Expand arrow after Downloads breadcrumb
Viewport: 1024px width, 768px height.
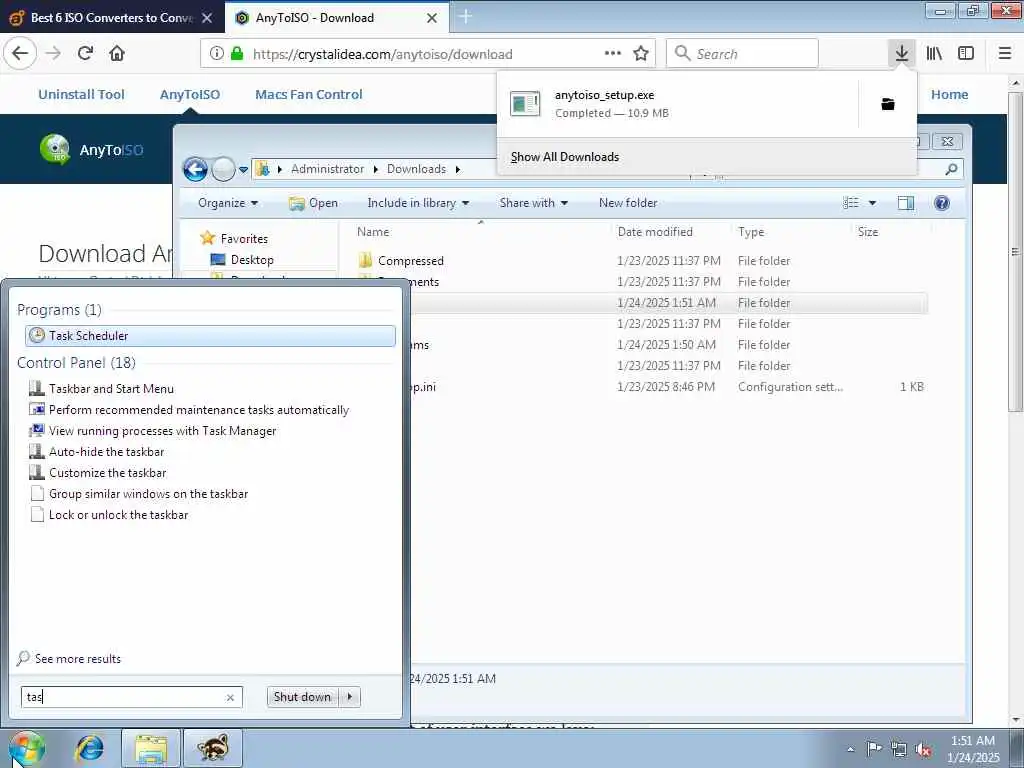pyautogui.click(x=458, y=169)
